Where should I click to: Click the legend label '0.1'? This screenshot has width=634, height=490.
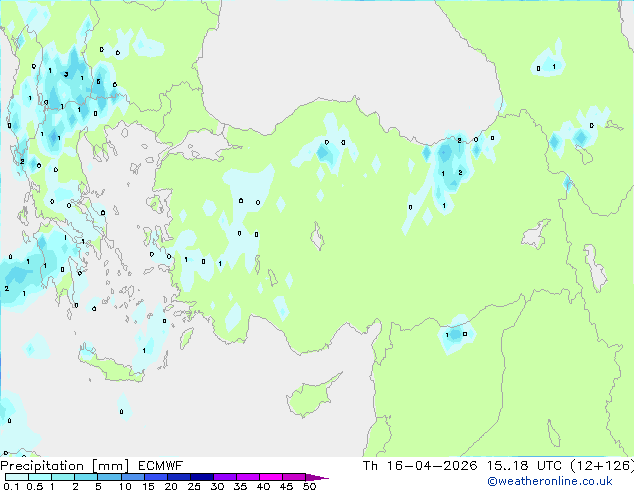point(9,486)
